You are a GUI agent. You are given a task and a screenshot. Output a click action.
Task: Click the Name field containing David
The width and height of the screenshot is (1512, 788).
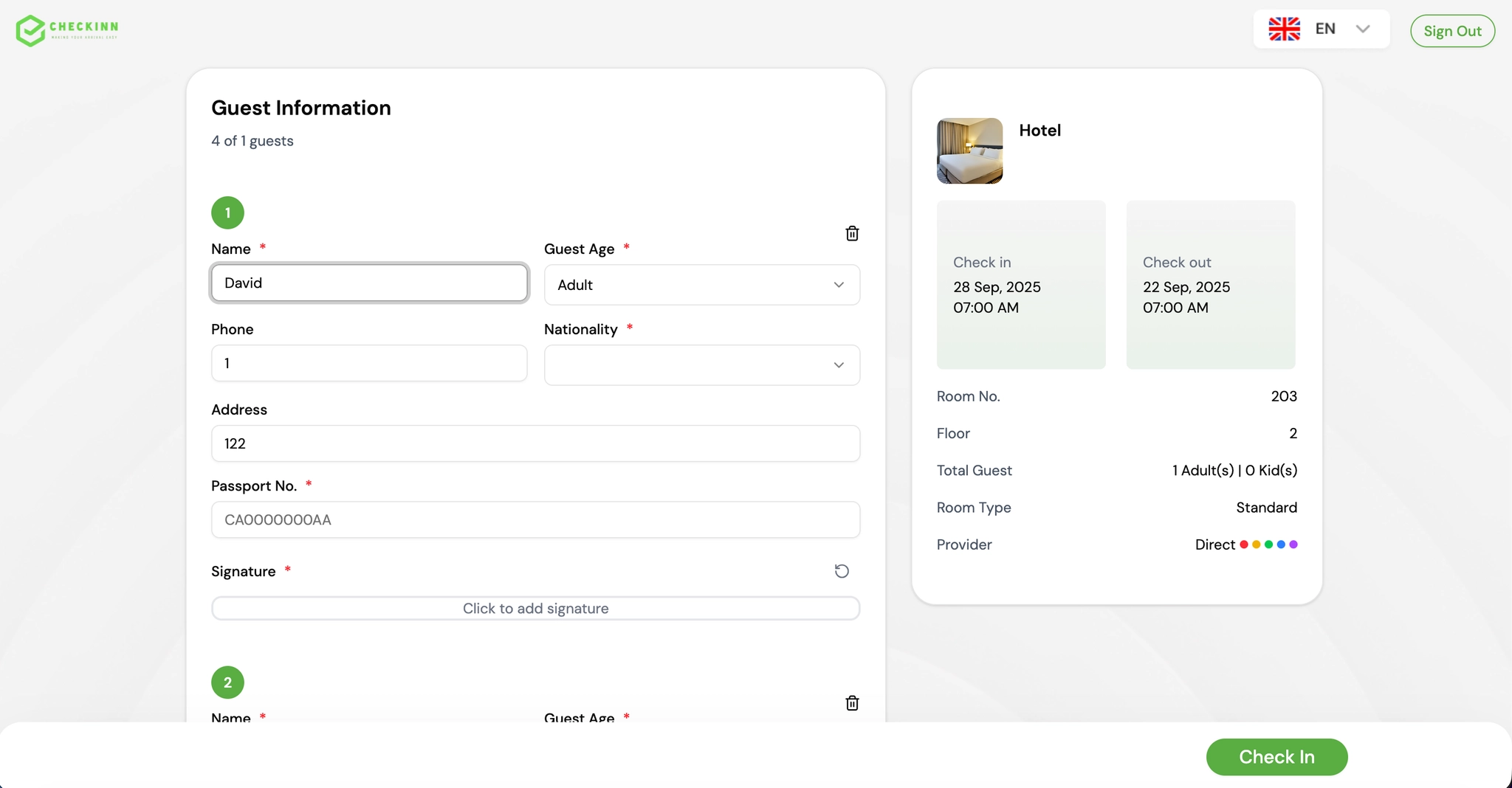click(369, 283)
